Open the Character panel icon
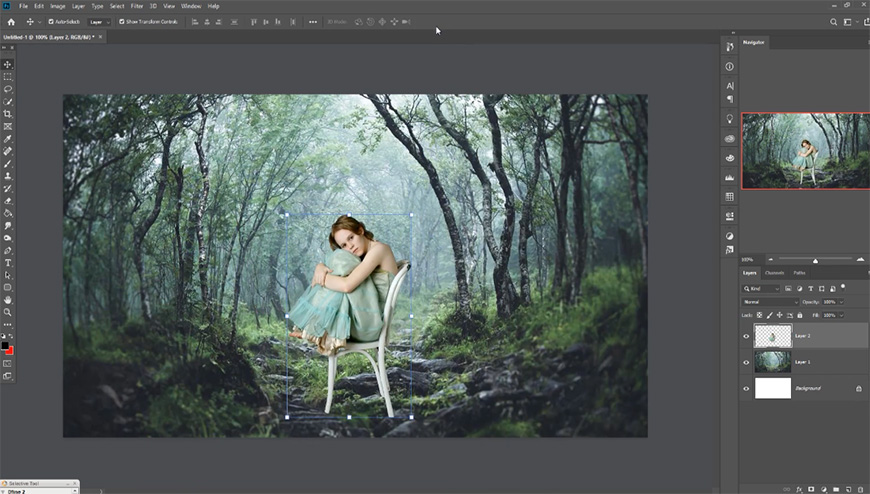 (730, 86)
